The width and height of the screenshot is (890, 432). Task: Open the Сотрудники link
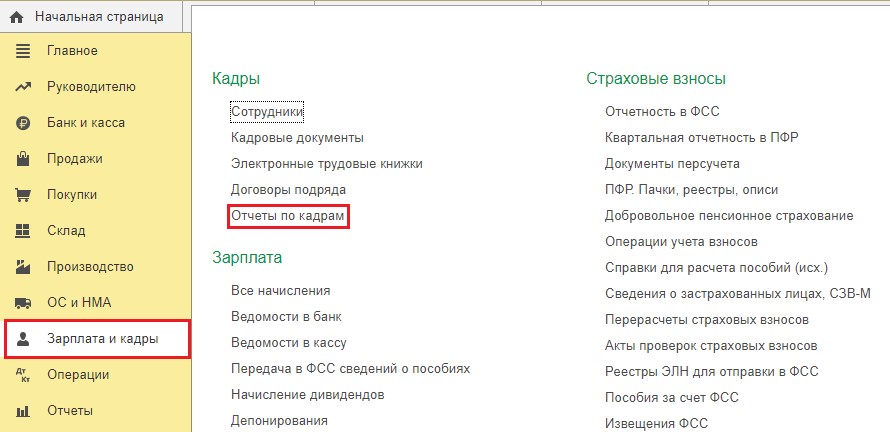(267, 112)
